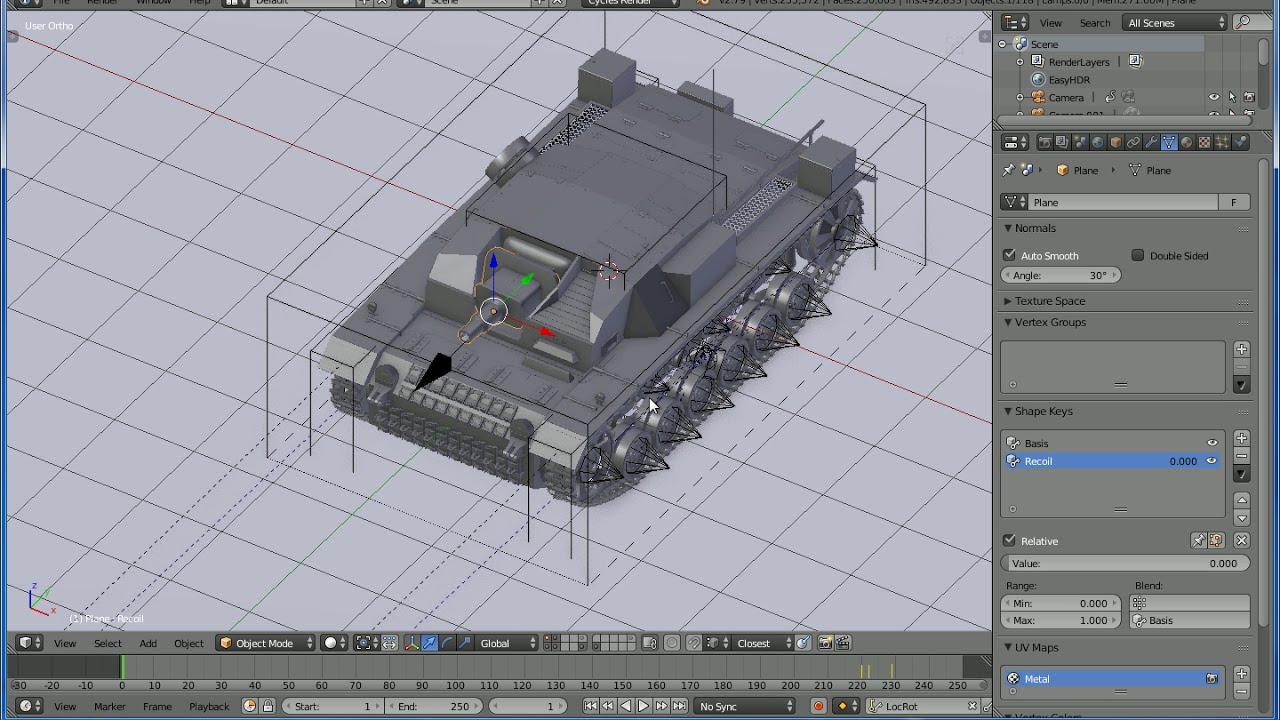Mute the Recoil shape key eye

tap(1212, 461)
